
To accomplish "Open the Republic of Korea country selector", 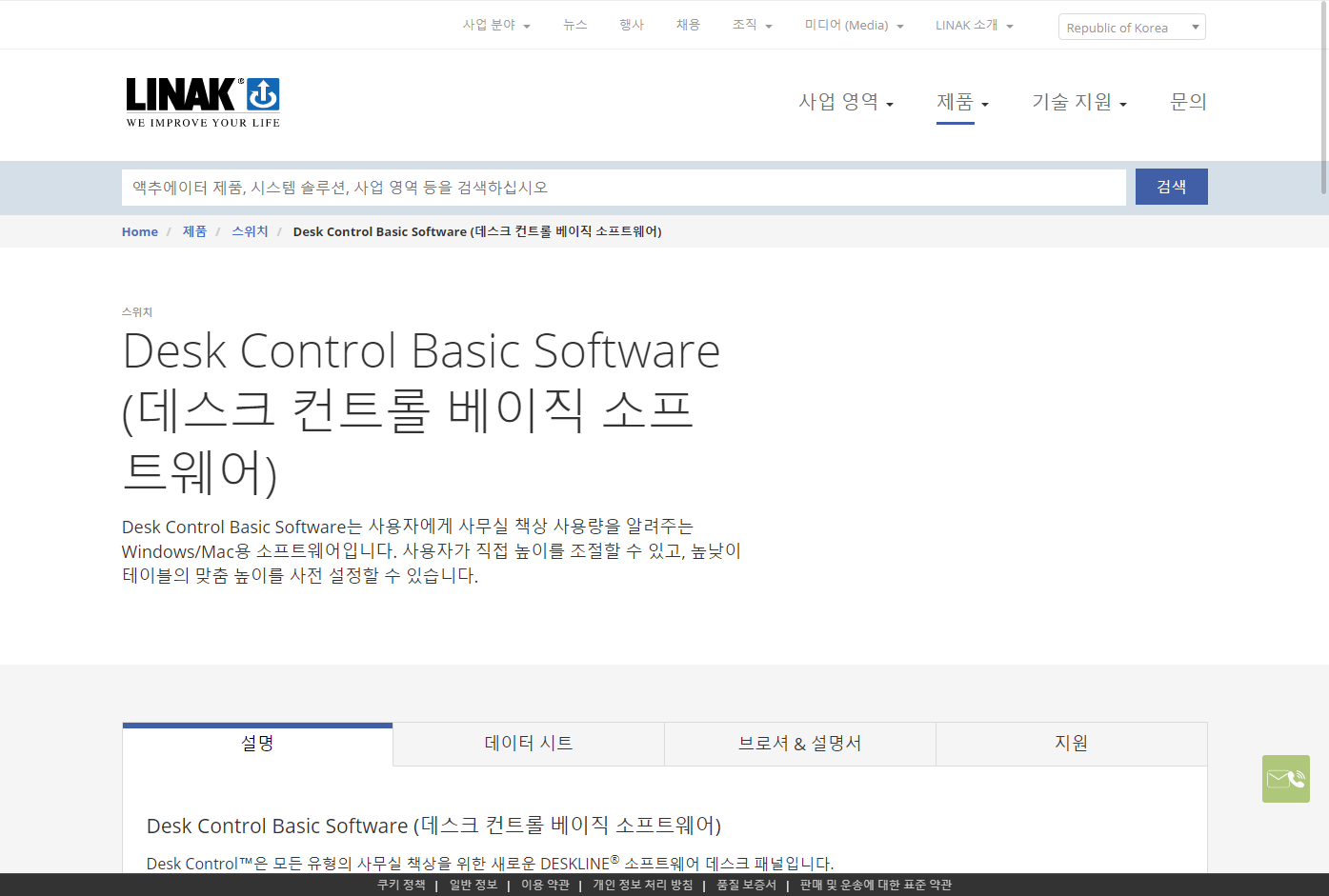I will click(x=1132, y=27).
